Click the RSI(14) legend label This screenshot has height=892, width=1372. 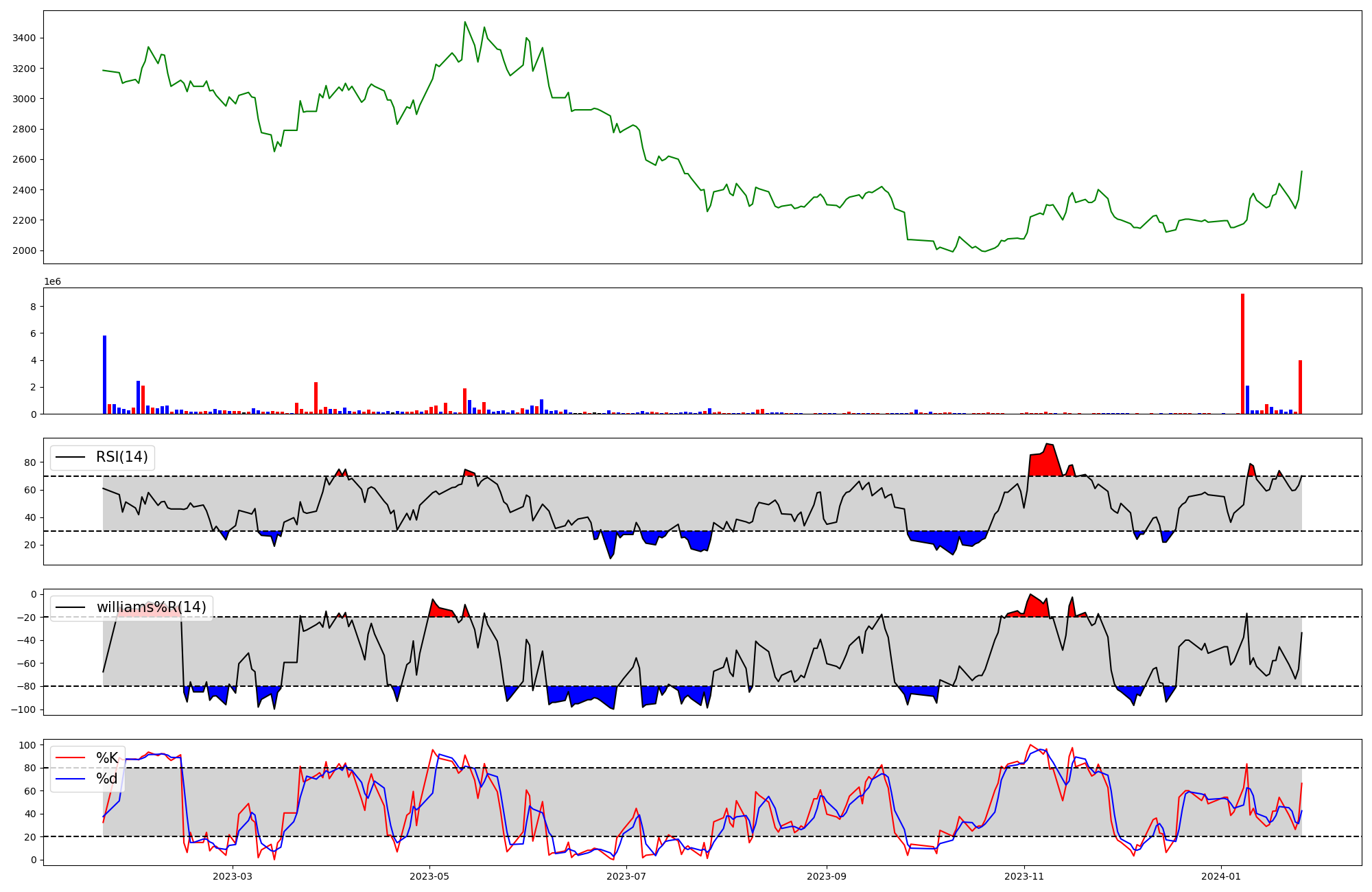[122, 457]
